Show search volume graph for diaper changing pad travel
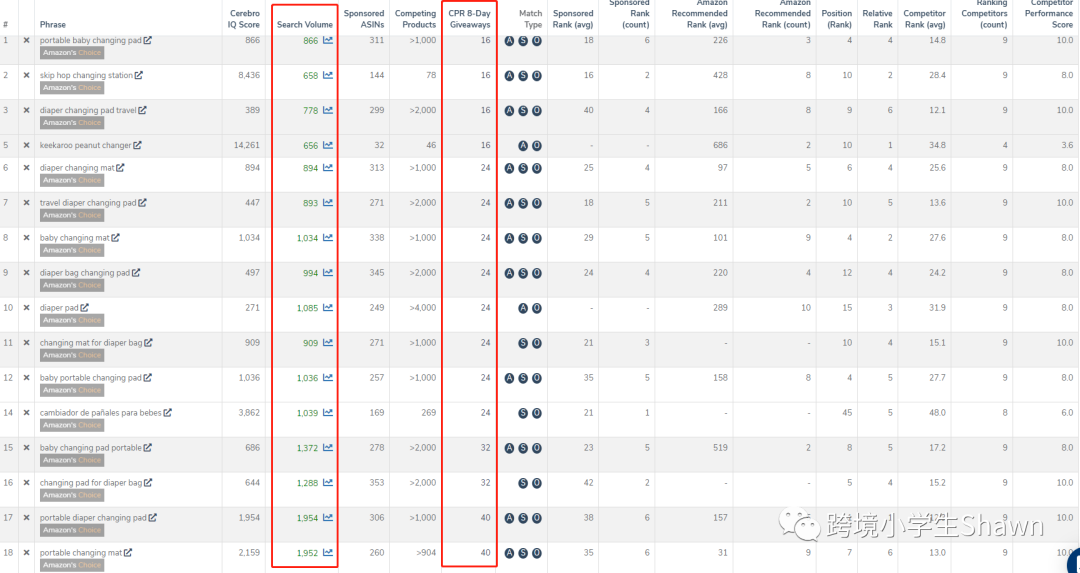 (x=328, y=110)
